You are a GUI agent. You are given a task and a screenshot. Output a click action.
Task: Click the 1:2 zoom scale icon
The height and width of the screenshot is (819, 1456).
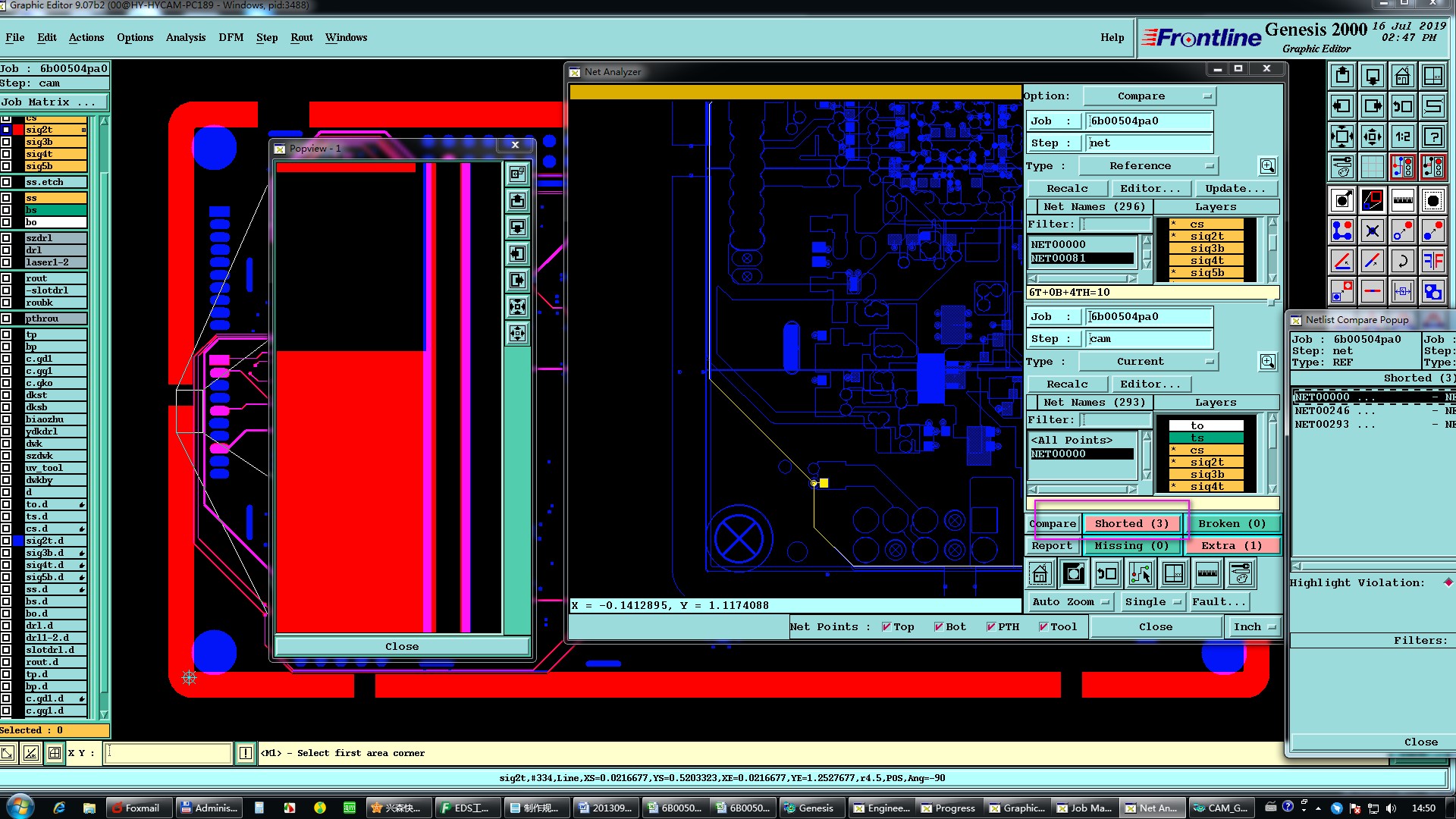[1402, 137]
